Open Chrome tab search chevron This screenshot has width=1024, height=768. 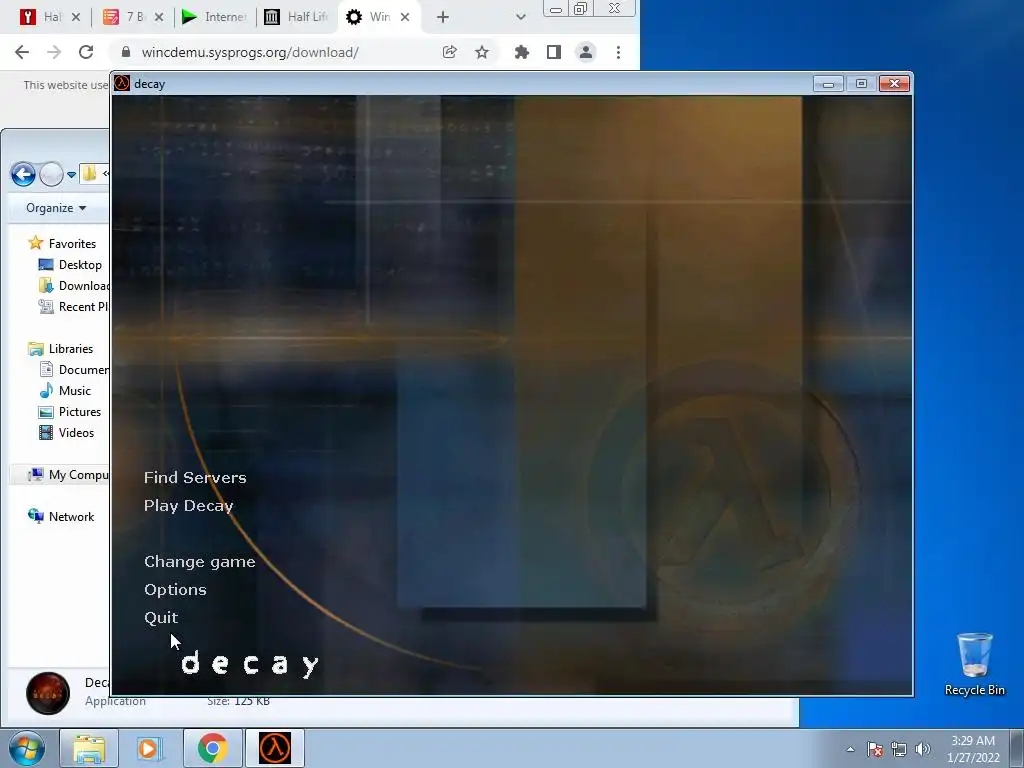click(x=520, y=17)
